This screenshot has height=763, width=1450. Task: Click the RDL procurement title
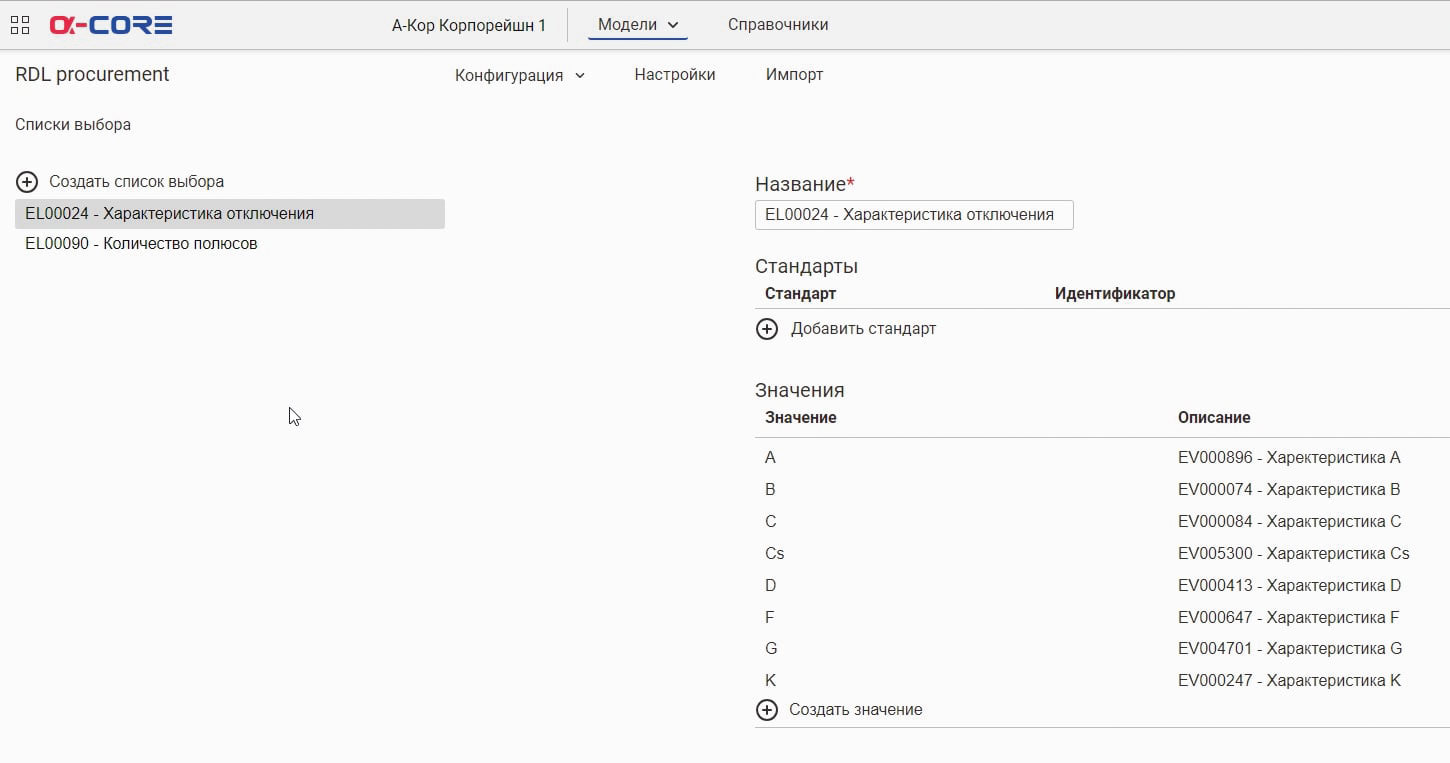pos(93,75)
